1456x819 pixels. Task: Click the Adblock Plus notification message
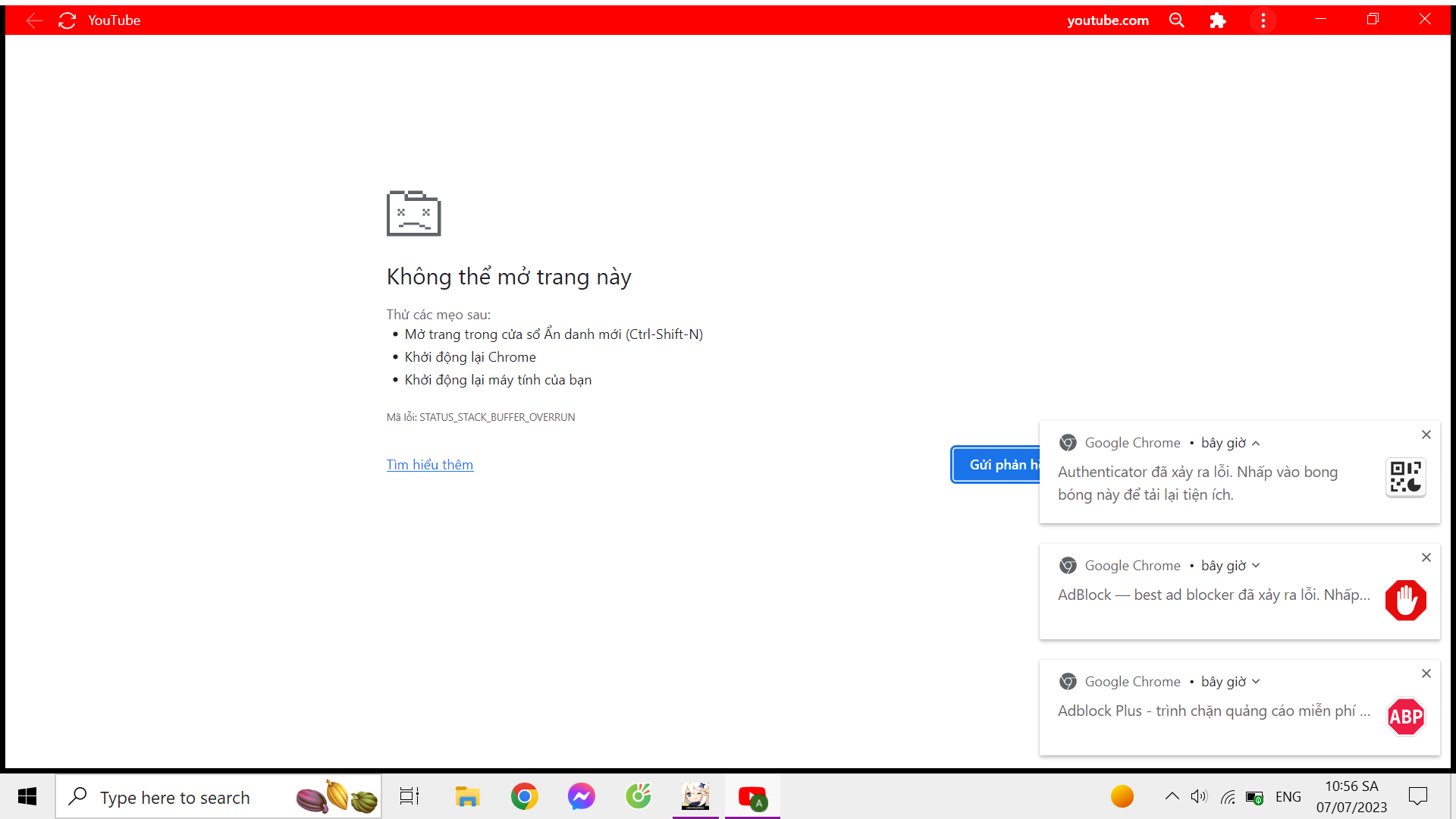click(1214, 711)
